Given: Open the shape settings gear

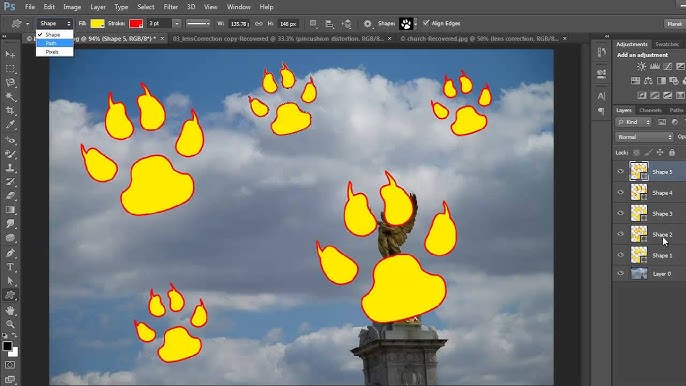Looking at the screenshot, I should [x=368, y=24].
